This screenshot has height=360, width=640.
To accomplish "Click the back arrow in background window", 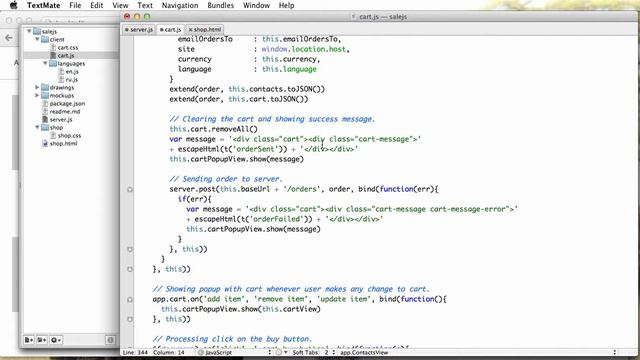I will [9, 38].
